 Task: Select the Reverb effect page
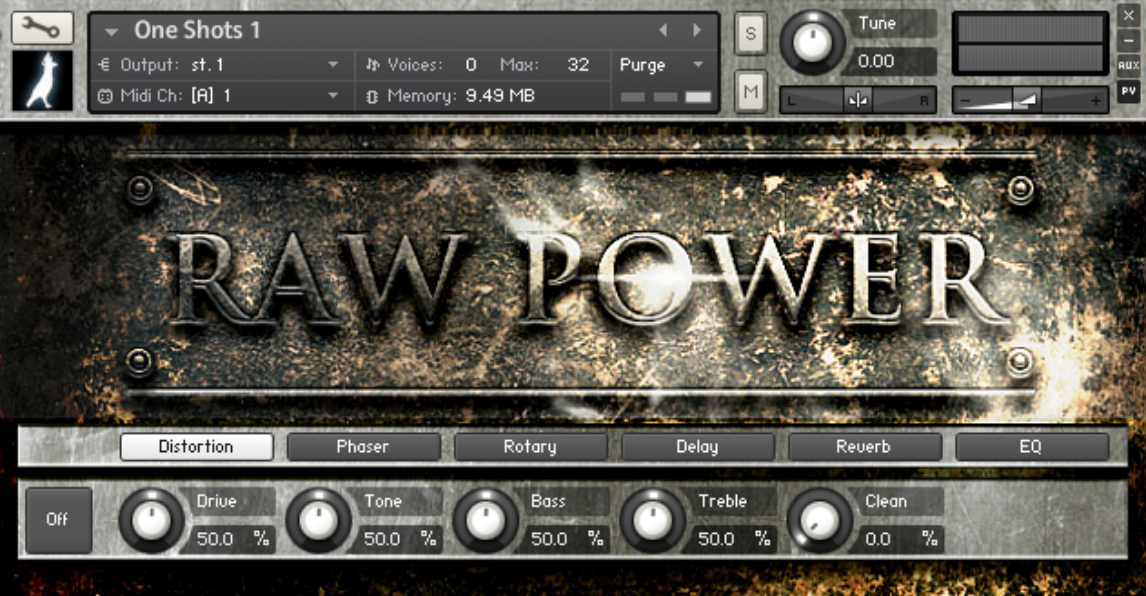[864, 447]
